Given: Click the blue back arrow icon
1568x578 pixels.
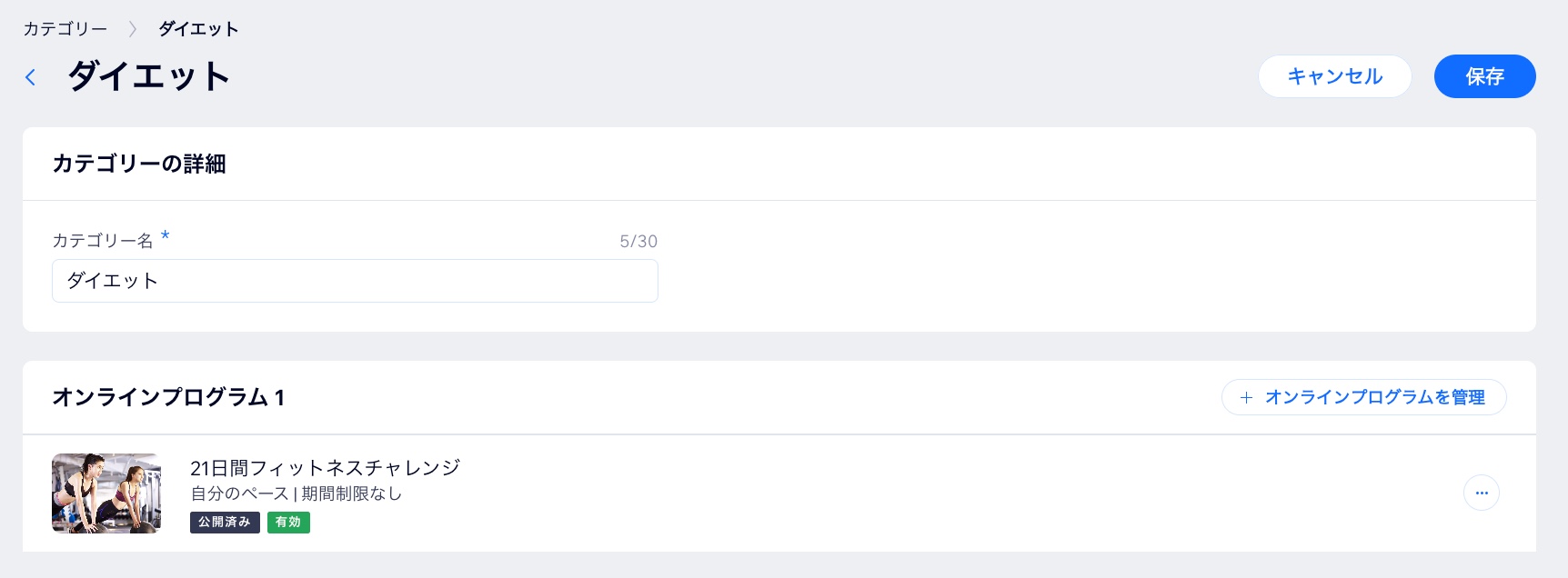Looking at the screenshot, I should coord(31,77).
